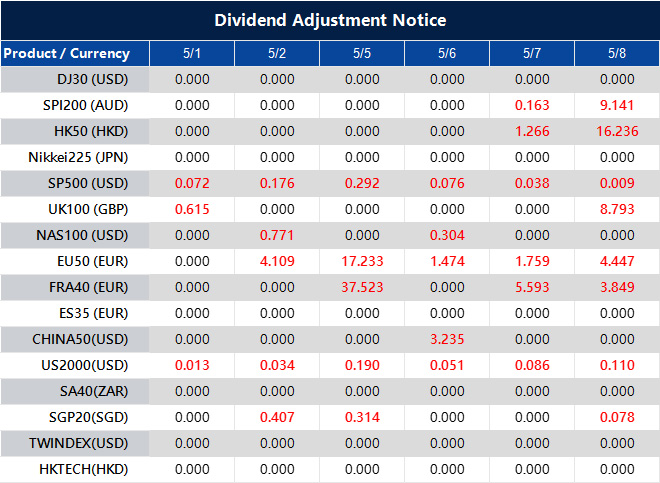This screenshot has height=483, width=660.
Task: Click the Dividend Adjustment Notice title
Action: click(x=330, y=20)
